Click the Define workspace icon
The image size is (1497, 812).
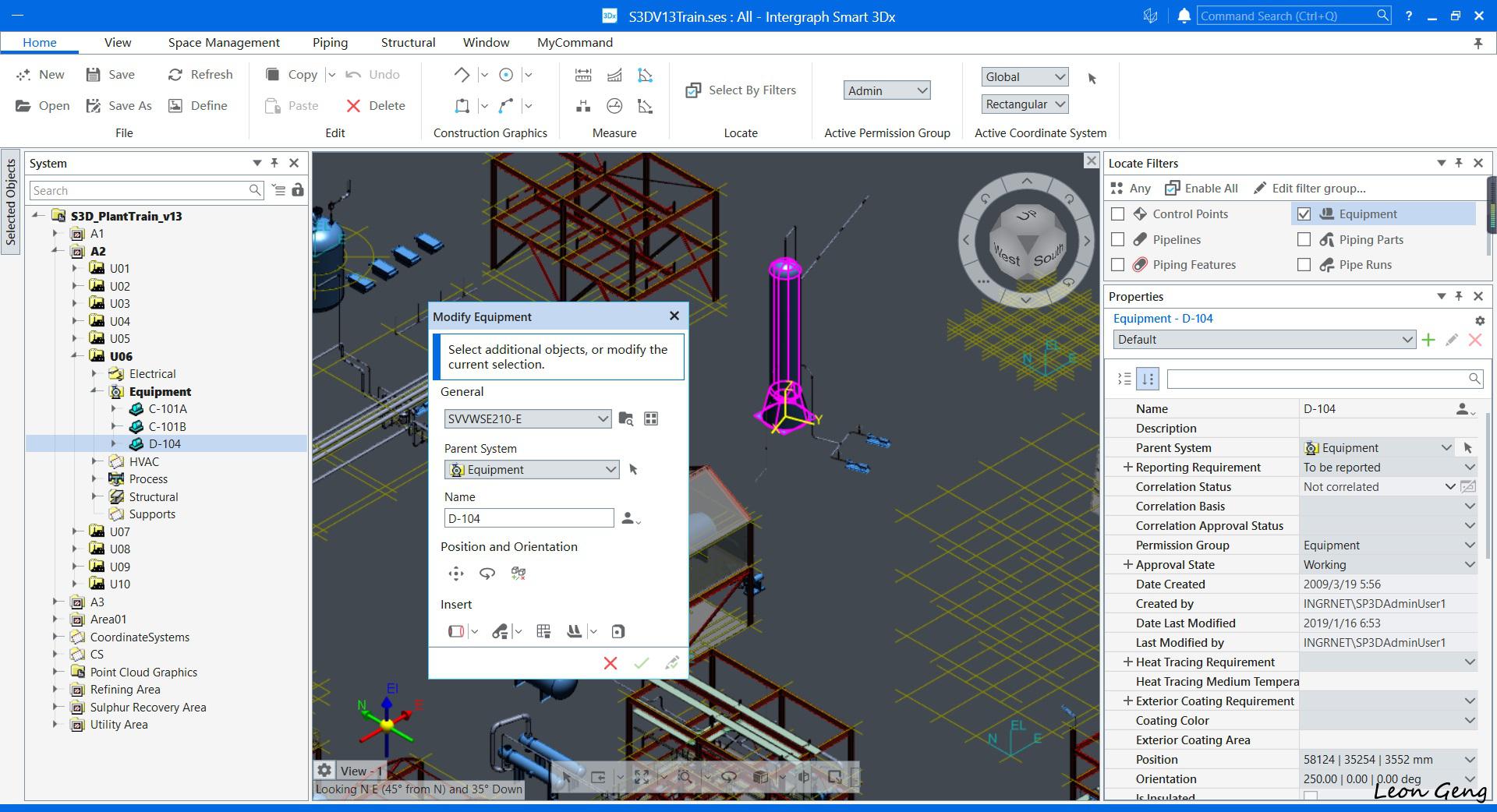175,106
